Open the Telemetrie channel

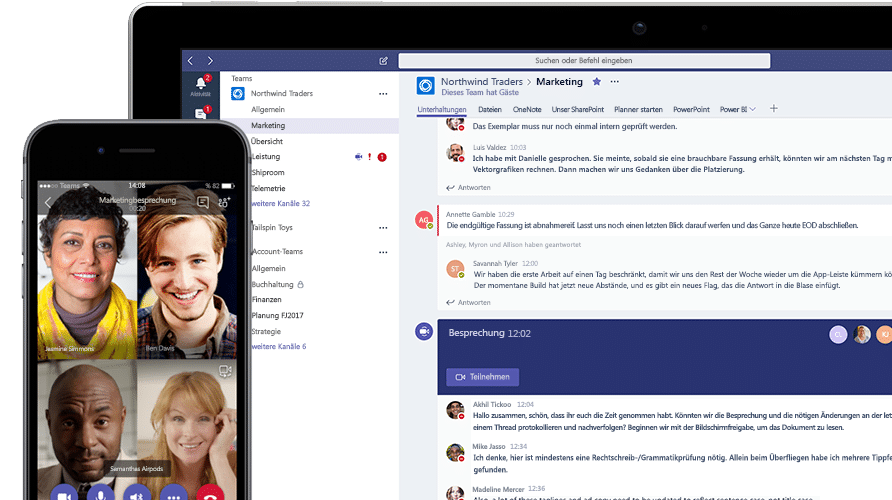(268, 188)
